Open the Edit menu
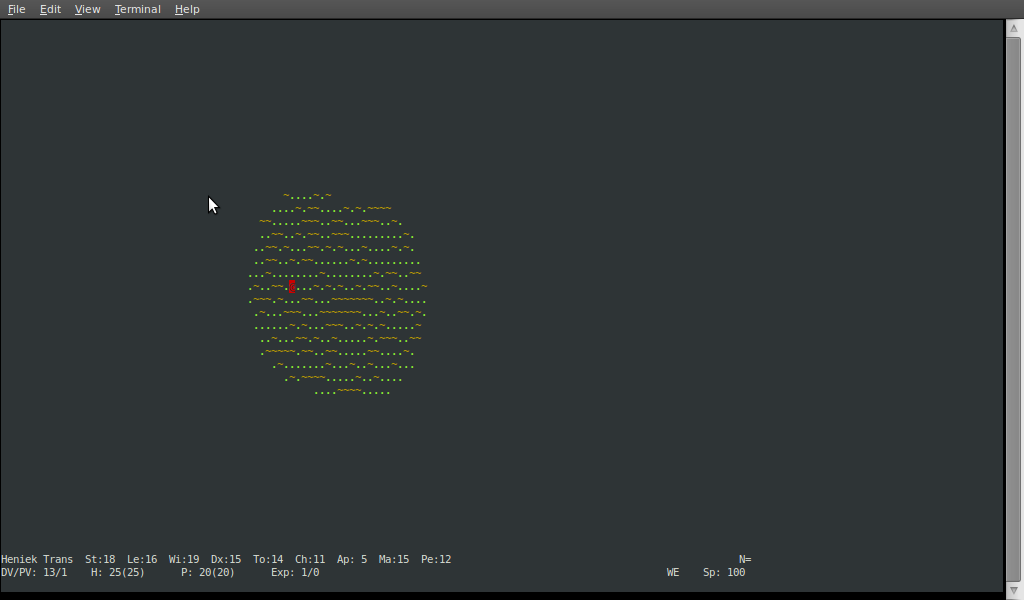This screenshot has width=1024, height=600. click(x=50, y=9)
